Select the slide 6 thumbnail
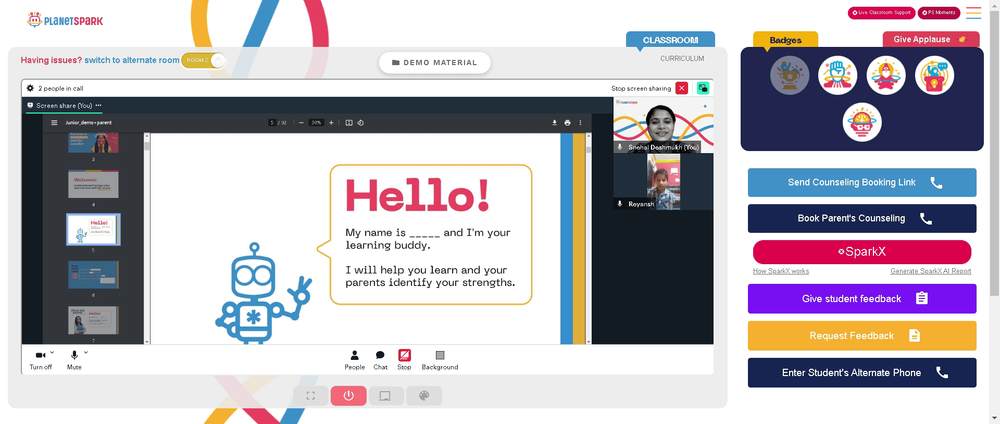Screen dimensions: 1000x424 point(93,275)
